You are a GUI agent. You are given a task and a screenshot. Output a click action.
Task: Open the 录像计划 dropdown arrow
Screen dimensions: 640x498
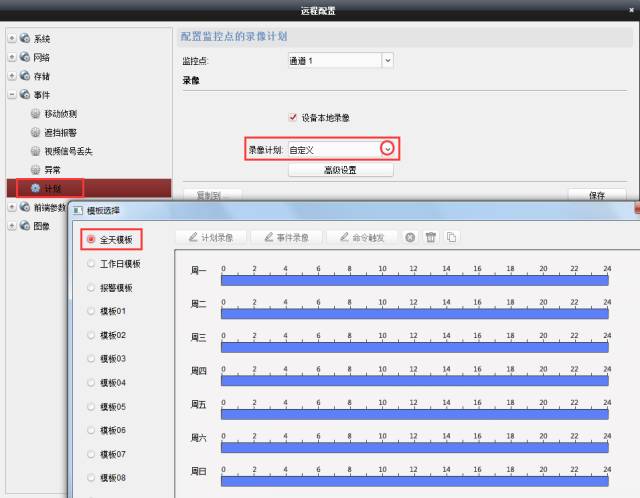tap(387, 149)
